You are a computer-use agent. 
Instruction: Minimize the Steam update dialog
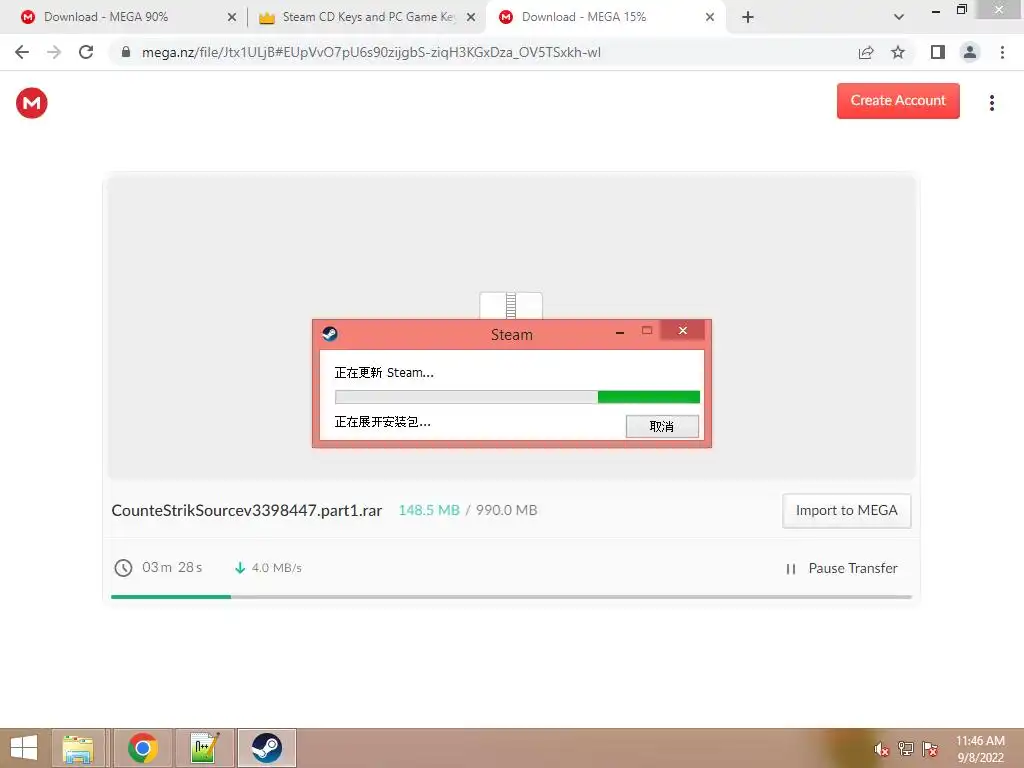(x=620, y=332)
